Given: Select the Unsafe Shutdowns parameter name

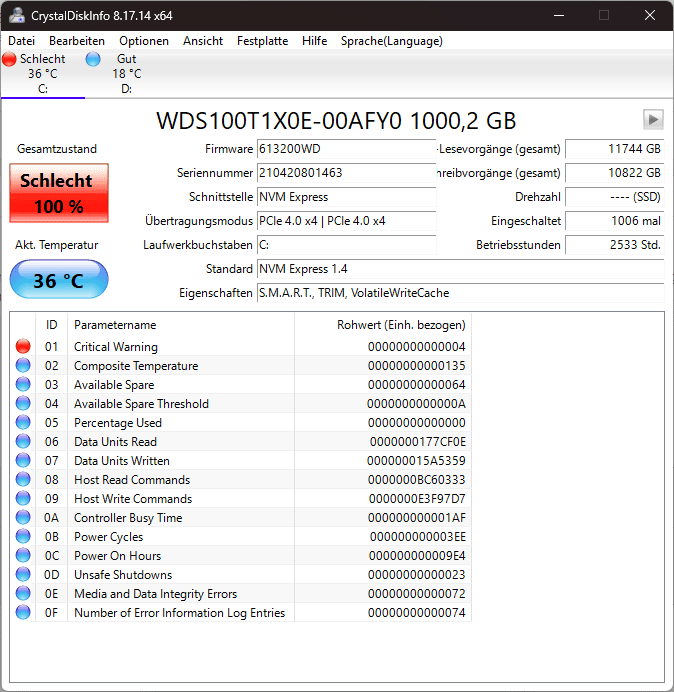Looking at the screenshot, I should (x=123, y=575).
